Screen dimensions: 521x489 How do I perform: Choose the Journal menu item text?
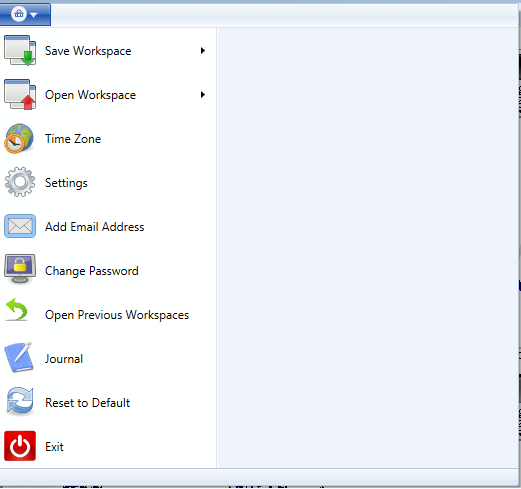(64, 359)
